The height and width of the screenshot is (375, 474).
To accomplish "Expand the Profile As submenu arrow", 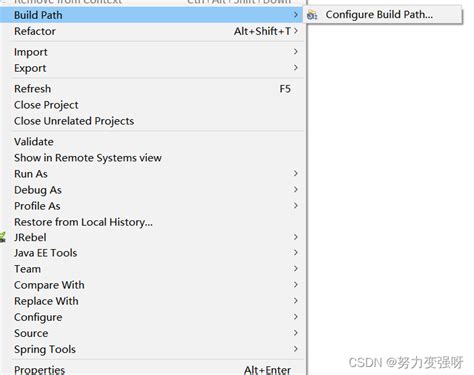I will [x=296, y=205].
